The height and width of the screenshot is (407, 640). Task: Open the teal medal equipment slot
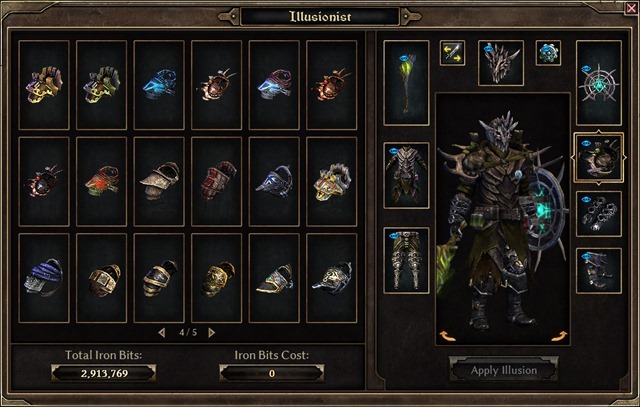pos(548,53)
